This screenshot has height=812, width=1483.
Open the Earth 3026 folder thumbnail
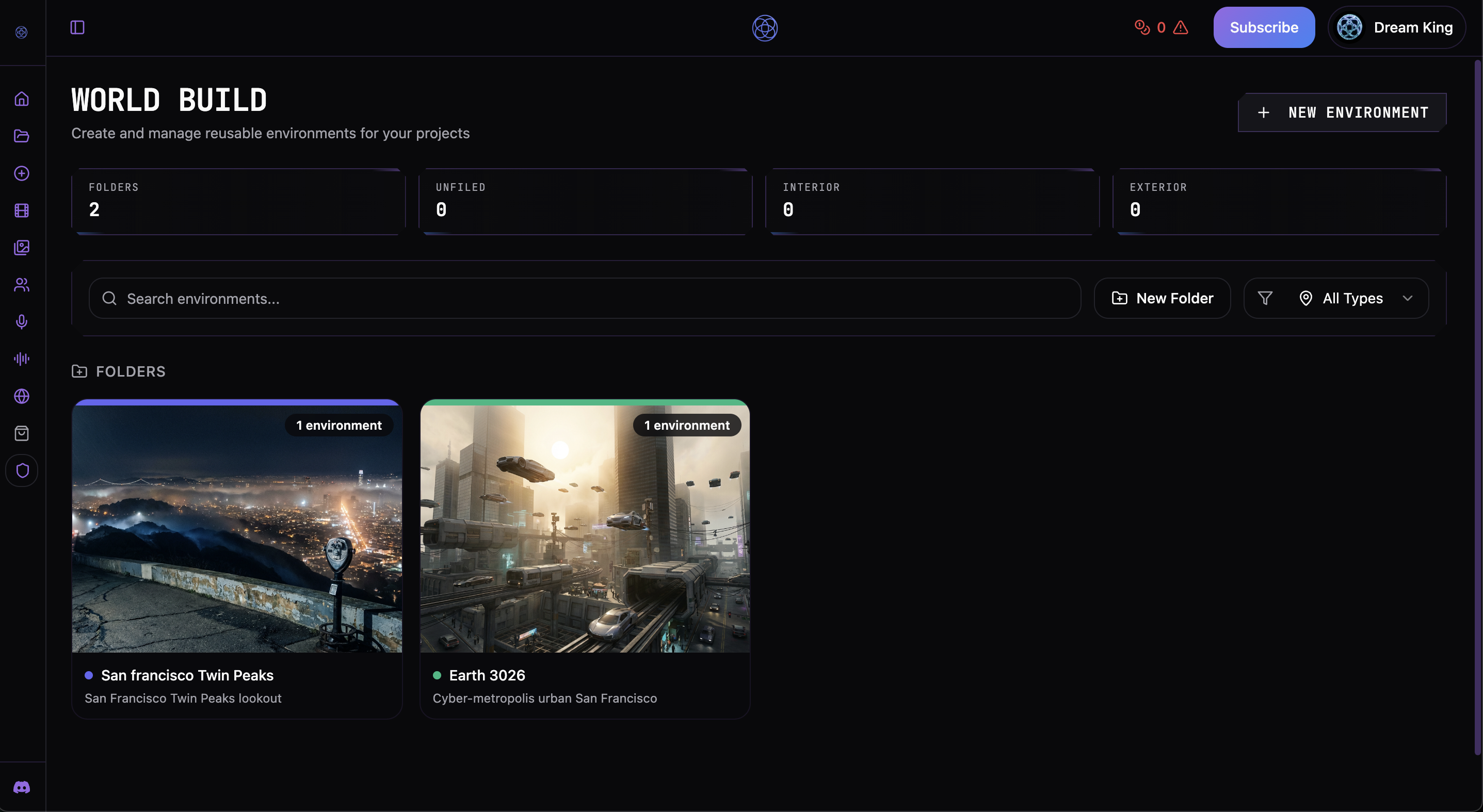click(x=584, y=529)
